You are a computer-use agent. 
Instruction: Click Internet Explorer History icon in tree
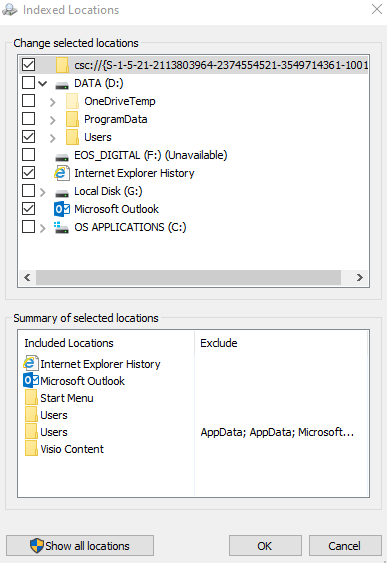[x=62, y=173]
